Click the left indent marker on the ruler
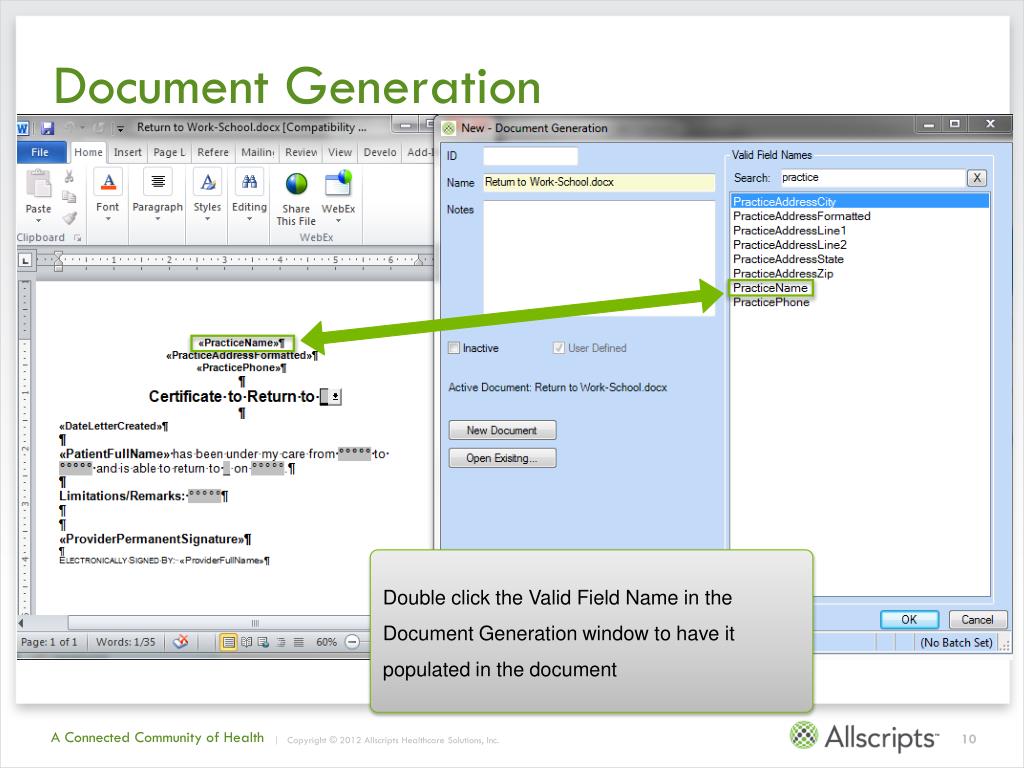The image size is (1024, 768). [x=58, y=261]
